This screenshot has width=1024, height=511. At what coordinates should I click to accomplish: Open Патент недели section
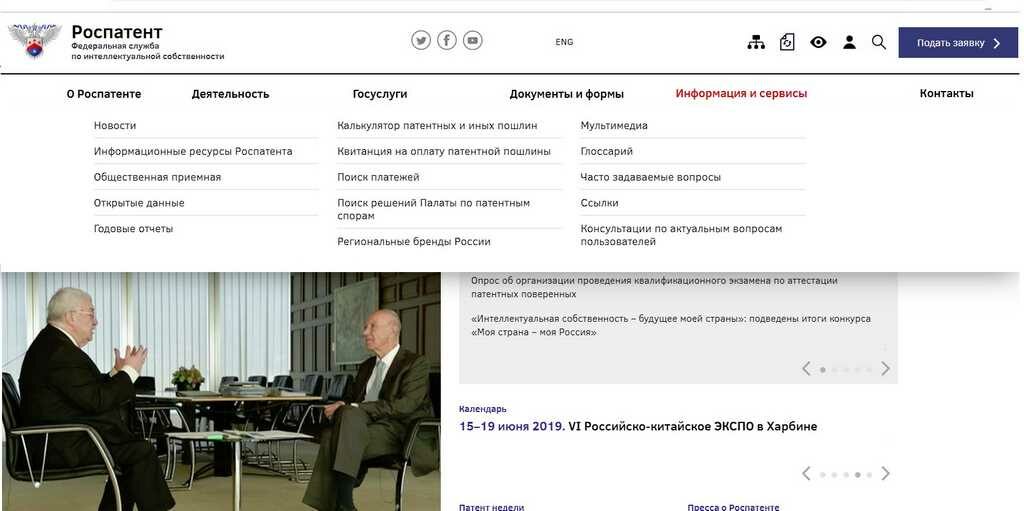[x=491, y=507]
